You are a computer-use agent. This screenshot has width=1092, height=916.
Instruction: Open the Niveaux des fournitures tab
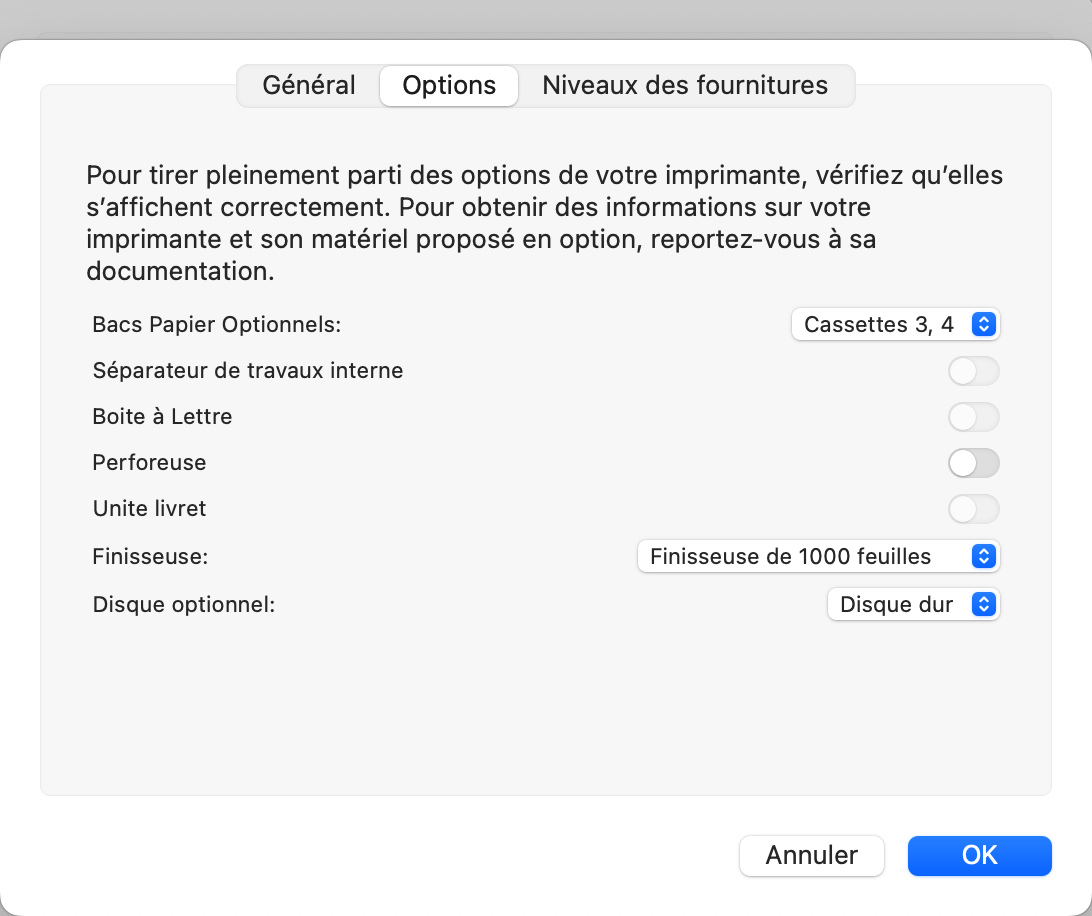[685, 86]
